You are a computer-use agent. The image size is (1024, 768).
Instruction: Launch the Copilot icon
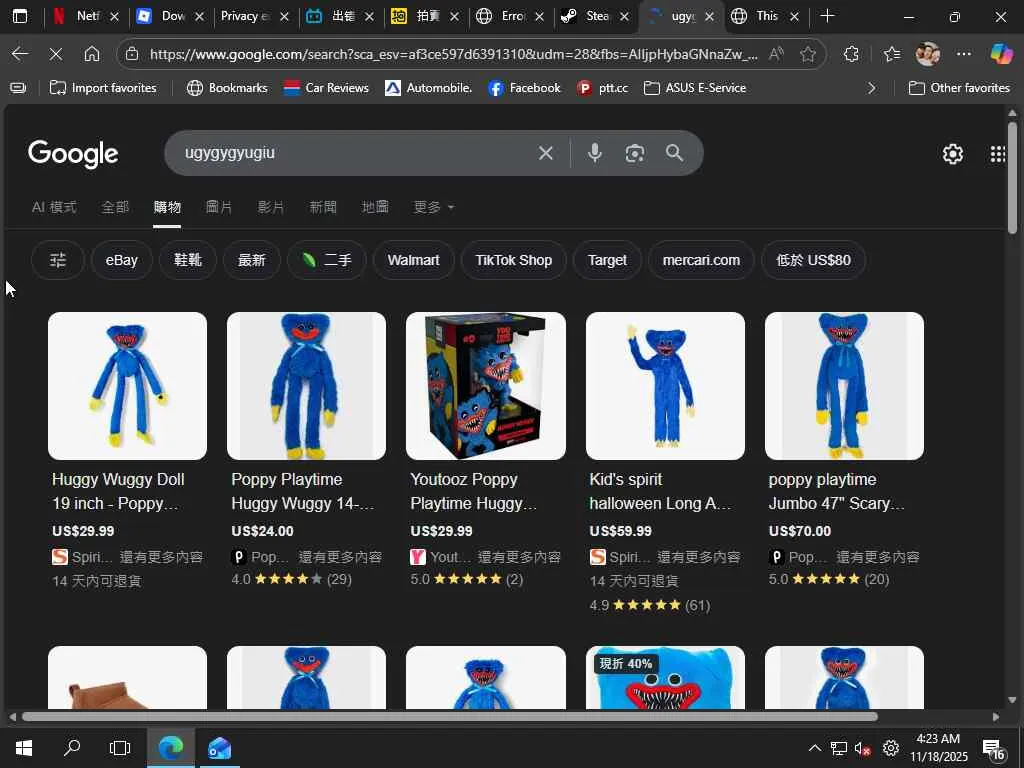click(1001, 54)
